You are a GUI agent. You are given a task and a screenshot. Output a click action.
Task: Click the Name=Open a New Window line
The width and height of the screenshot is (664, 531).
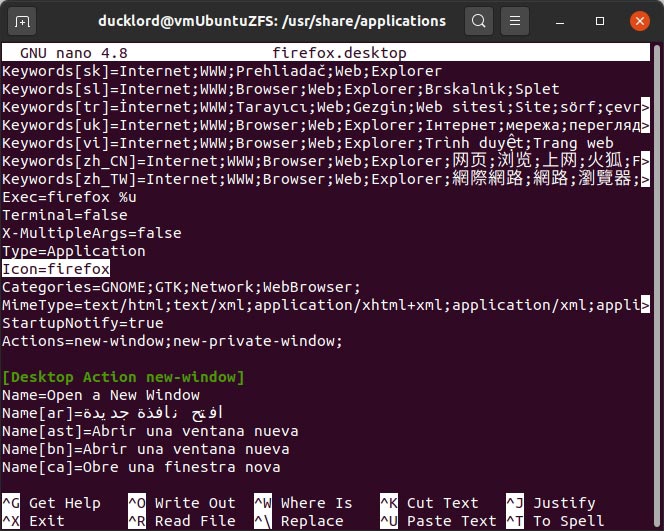click(x=101, y=395)
